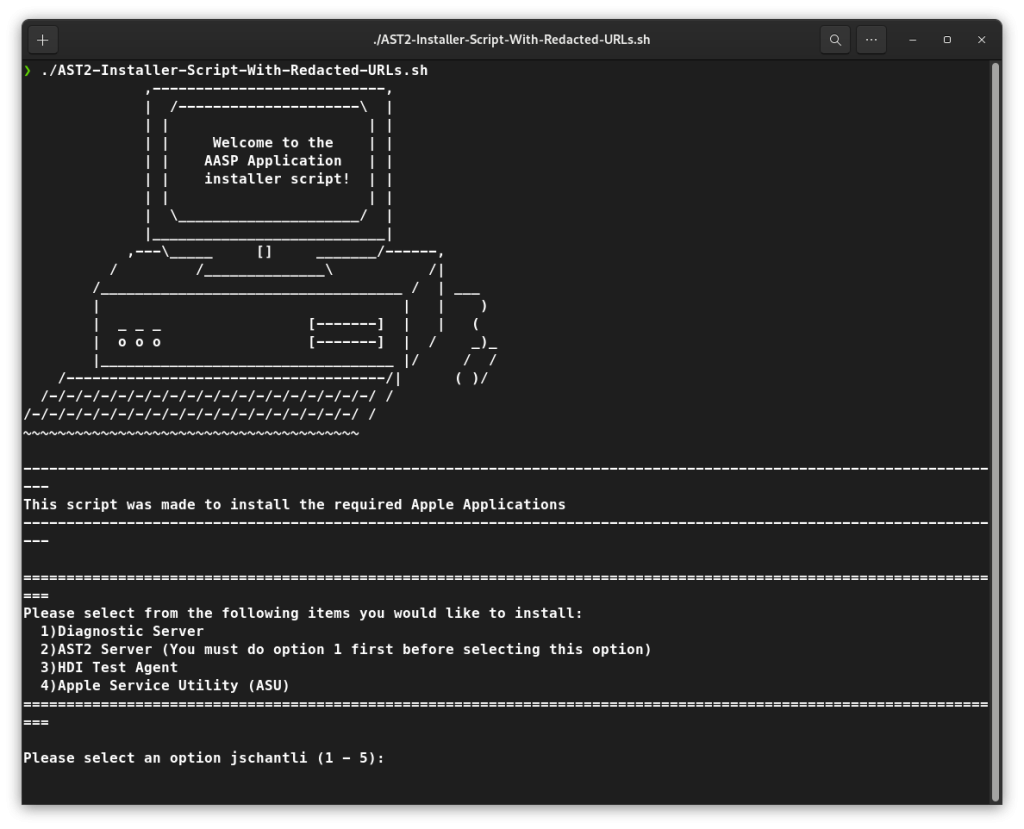This screenshot has width=1024, height=829.
Task: Open a new terminal tab with plus button
Action: [43, 40]
